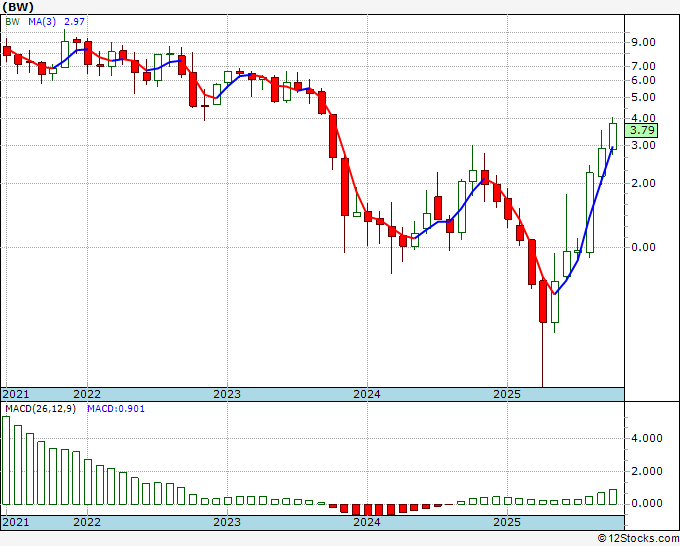Click the latest green candlestick near 3.79

(613, 136)
